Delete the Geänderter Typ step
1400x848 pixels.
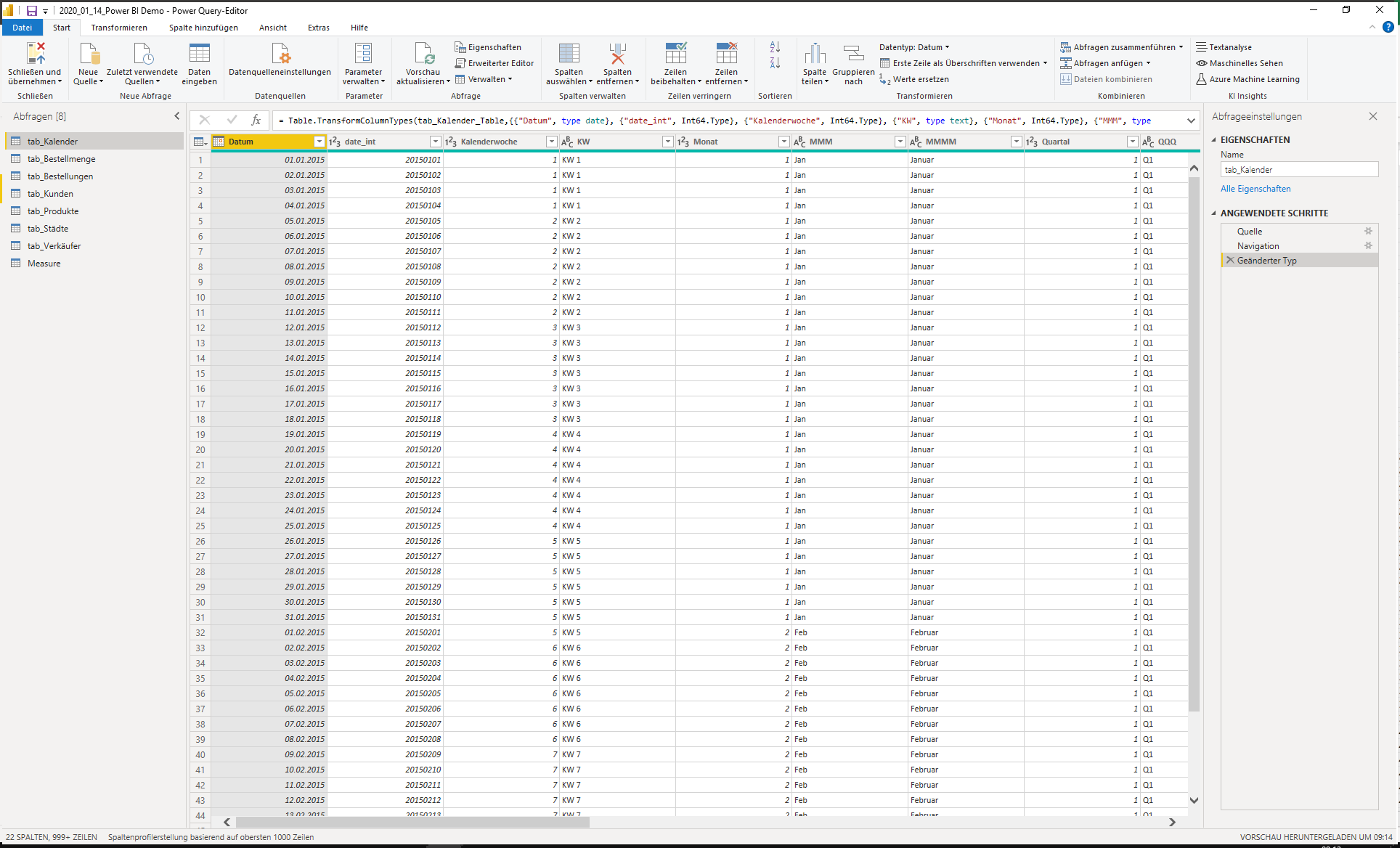pos(1230,260)
